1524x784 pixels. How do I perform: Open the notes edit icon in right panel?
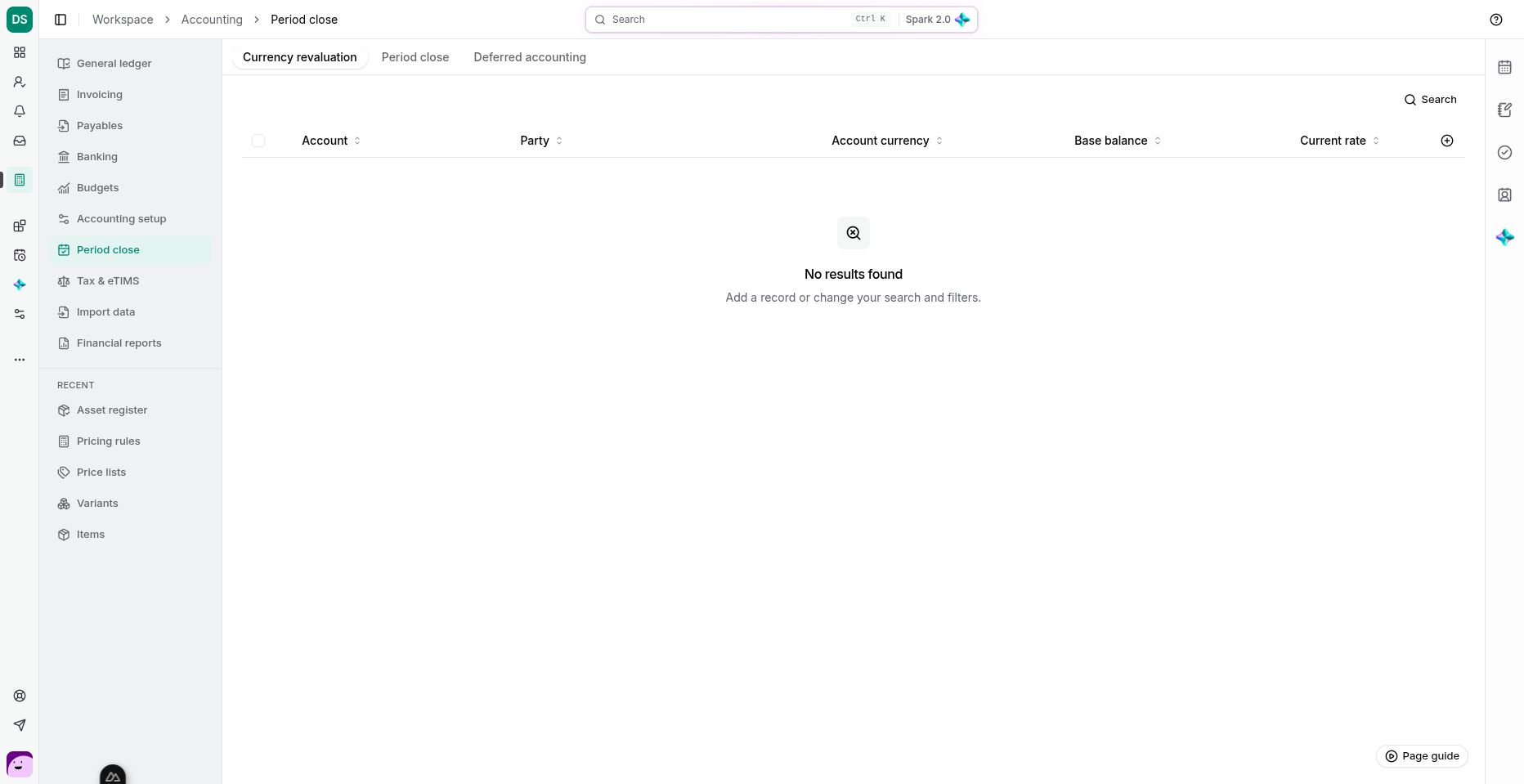click(x=1504, y=110)
